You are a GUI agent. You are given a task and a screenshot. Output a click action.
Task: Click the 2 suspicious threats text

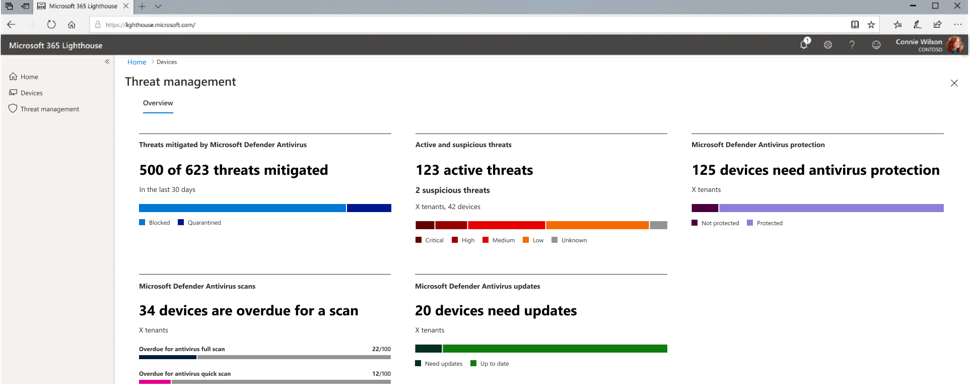pyautogui.click(x=452, y=190)
